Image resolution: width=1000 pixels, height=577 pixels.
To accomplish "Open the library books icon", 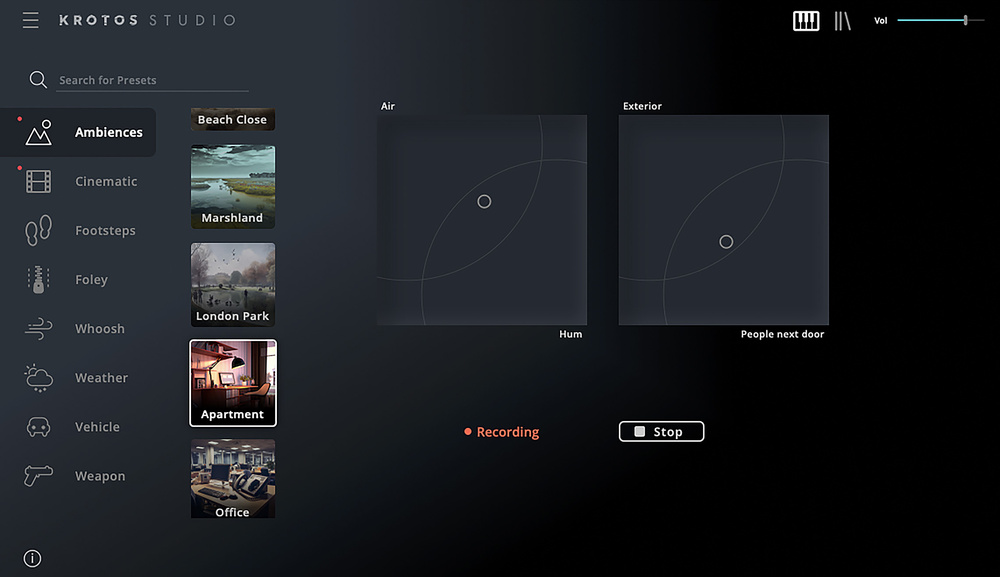I will pos(843,21).
